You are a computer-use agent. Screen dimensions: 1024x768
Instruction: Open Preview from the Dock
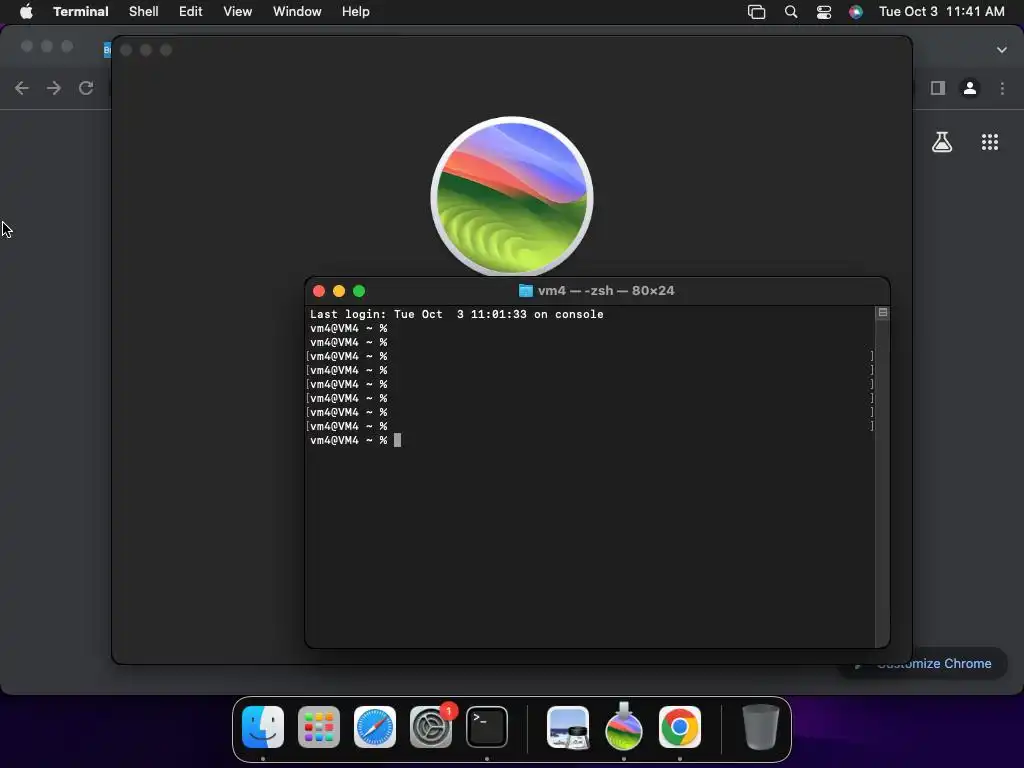[x=568, y=727]
